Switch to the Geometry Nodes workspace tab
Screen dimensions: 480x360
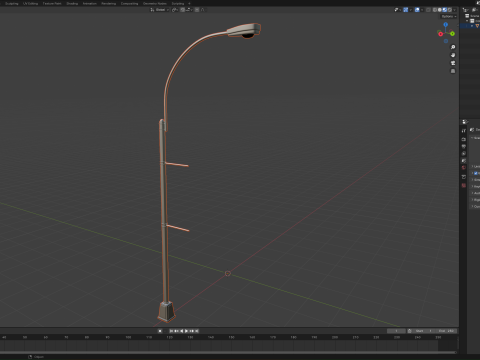point(155,3)
